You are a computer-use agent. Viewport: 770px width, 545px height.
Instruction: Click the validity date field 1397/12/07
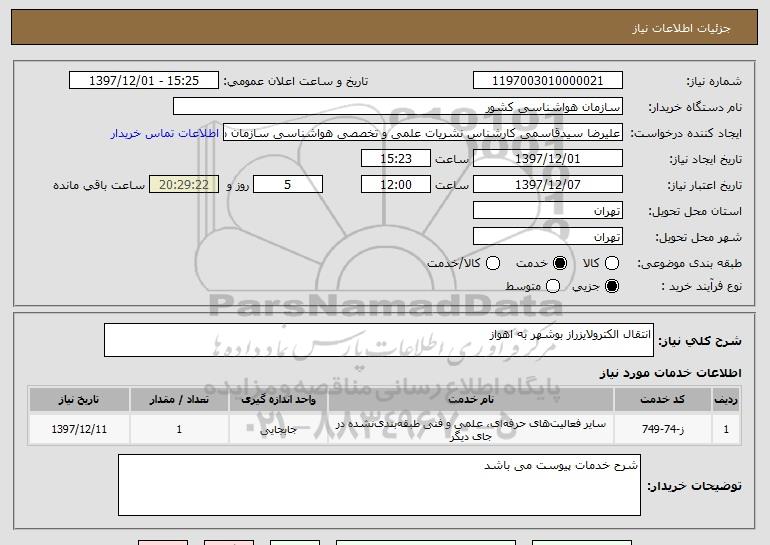548,185
